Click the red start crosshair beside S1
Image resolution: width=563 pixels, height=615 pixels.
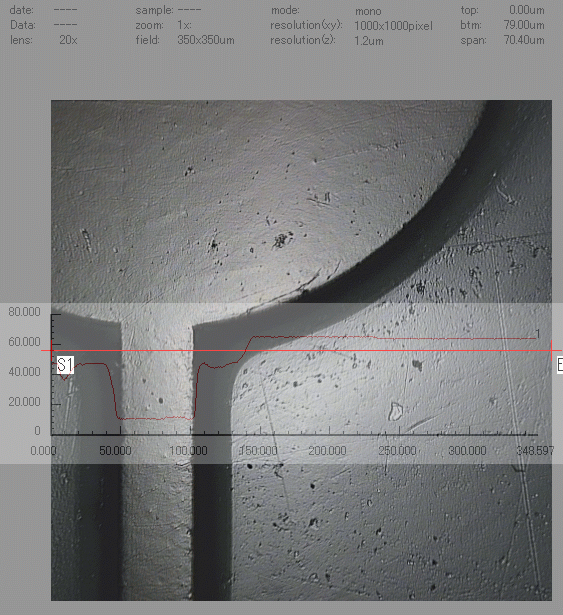click(52, 351)
